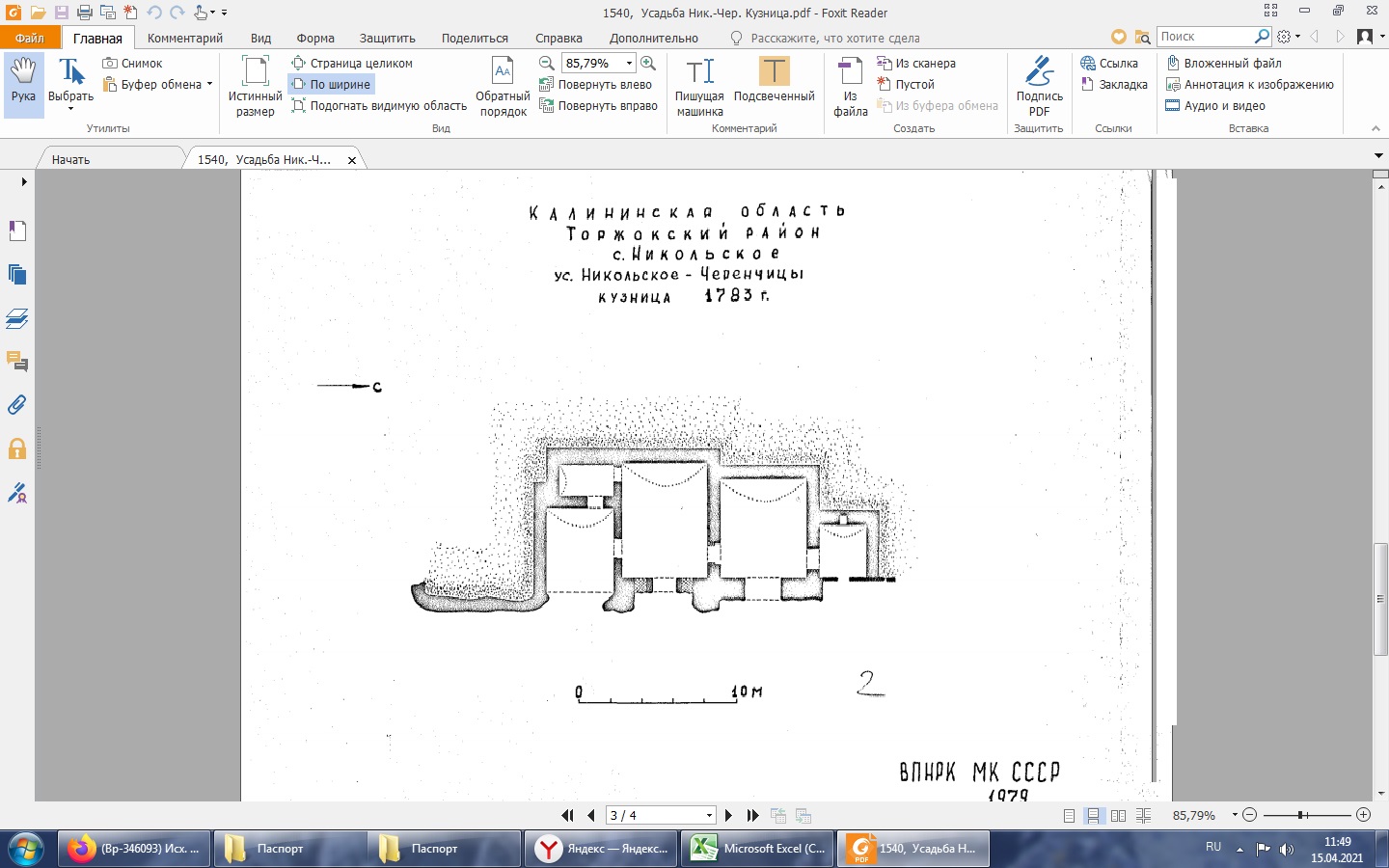This screenshot has width=1389, height=868.
Task: Open the page number dropdown in the status bar
Action: (709, 816)
